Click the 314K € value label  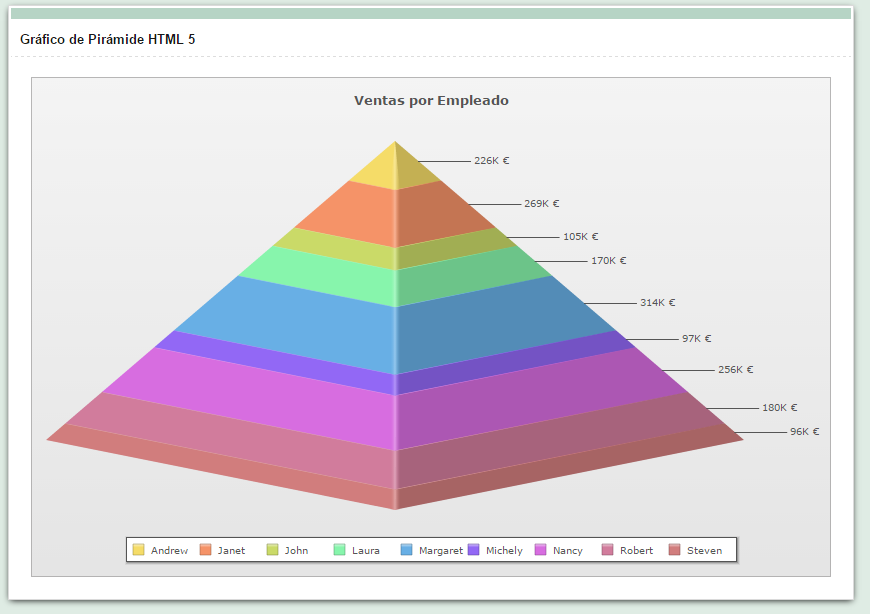pos(655,300)
